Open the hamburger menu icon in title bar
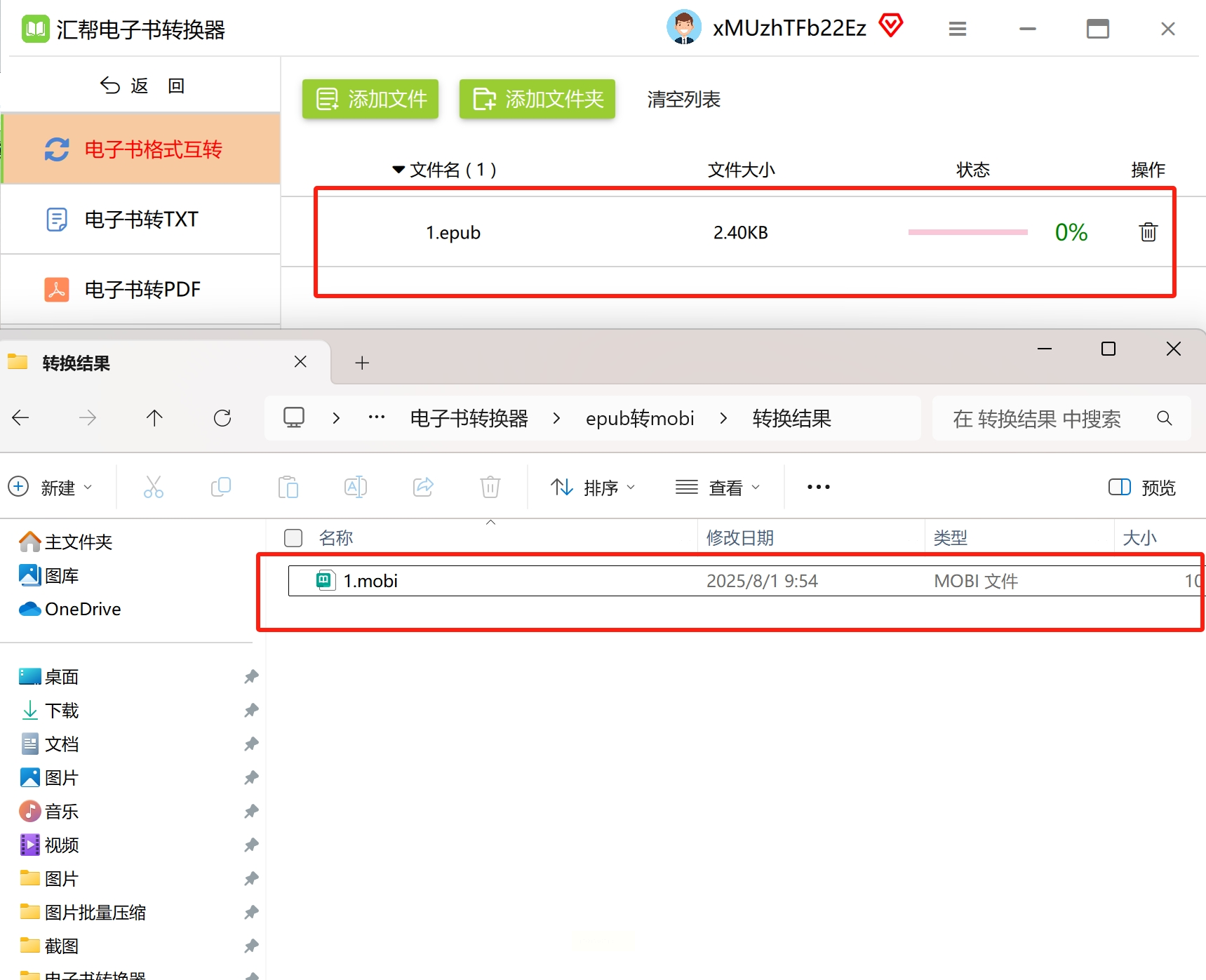1206x980 pixels. 958,29
